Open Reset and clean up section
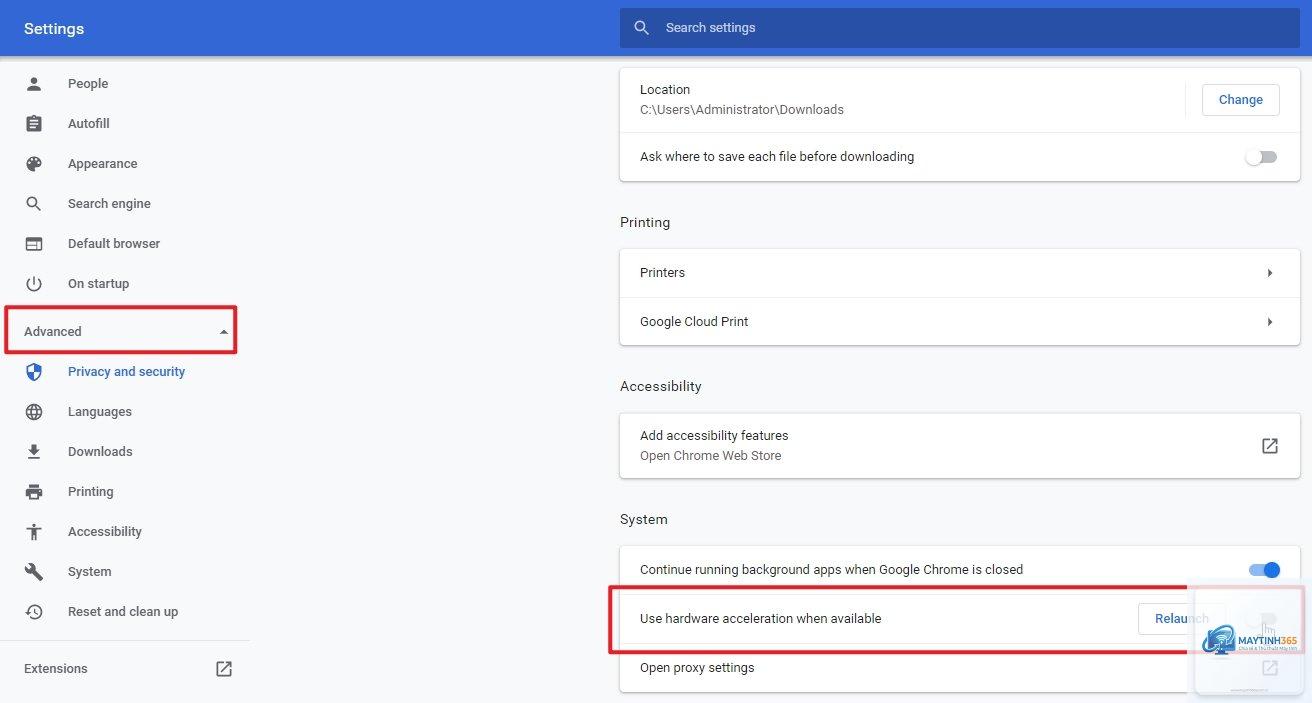1312x703 pixels. (125, 612)
